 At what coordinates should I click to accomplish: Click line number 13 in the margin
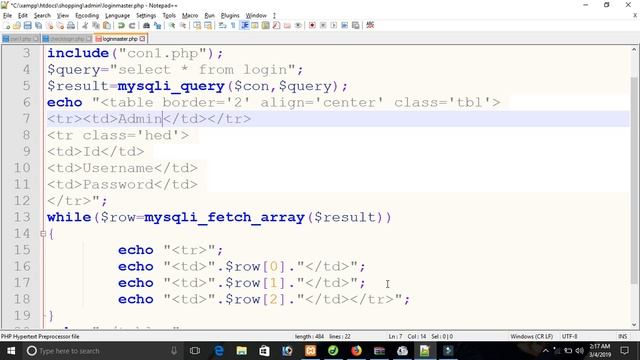tap(22, 217)
